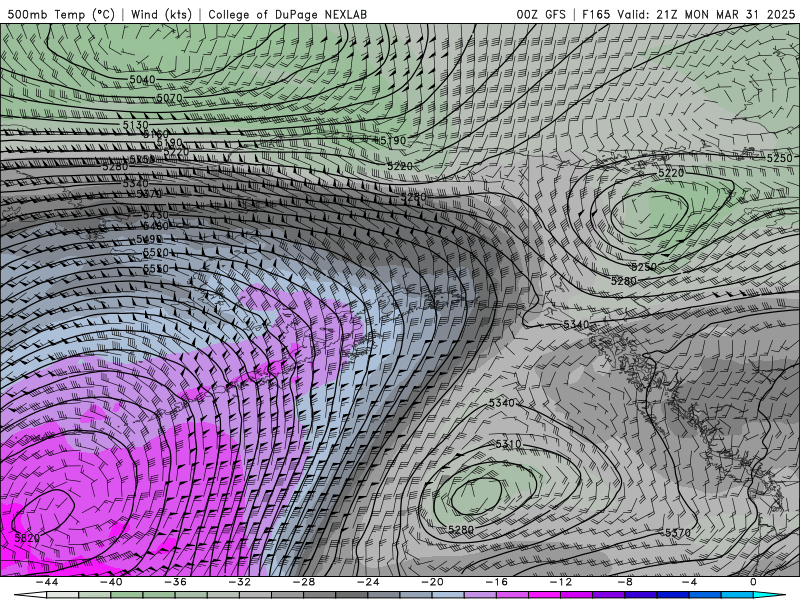
Task: Click the 5070 contour label
Action: coord(169,97)
